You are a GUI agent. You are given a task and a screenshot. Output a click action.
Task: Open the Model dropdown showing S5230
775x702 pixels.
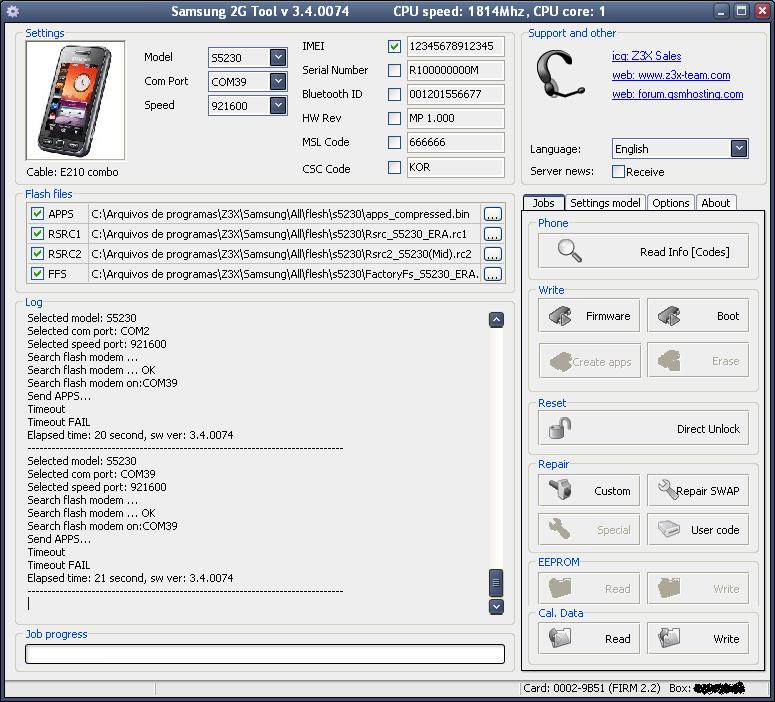278,57
